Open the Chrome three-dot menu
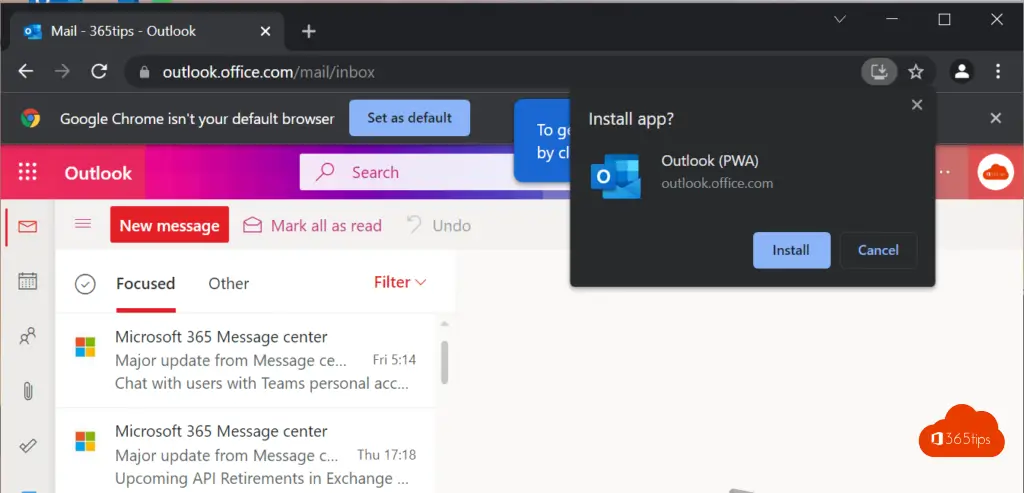Viewport: 1024px width, 493px height. (997, 71)
